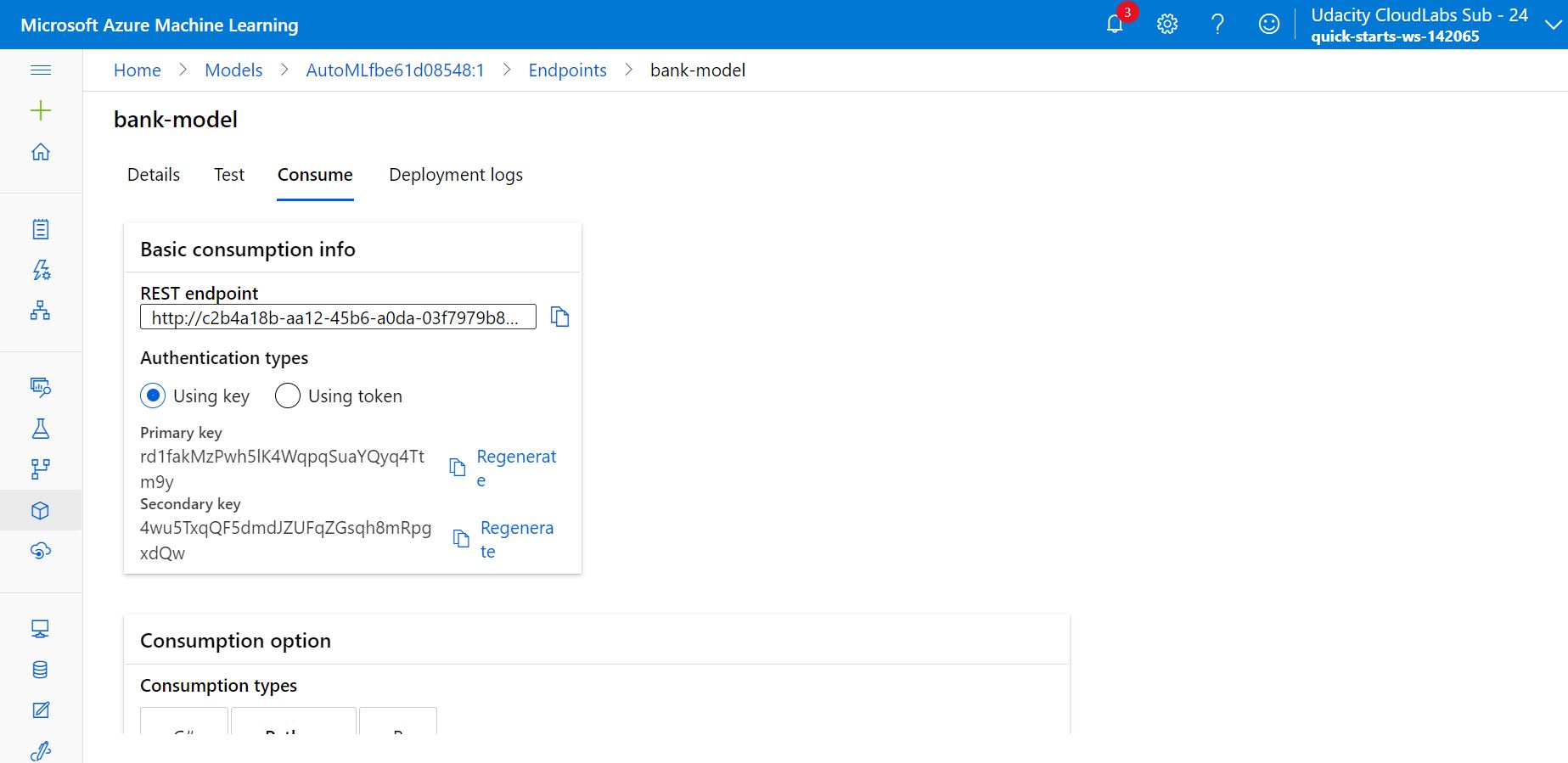Open the Models cube icon in the sidebar
Viewport: 1568px width, 763px height.
pos(41,510)
